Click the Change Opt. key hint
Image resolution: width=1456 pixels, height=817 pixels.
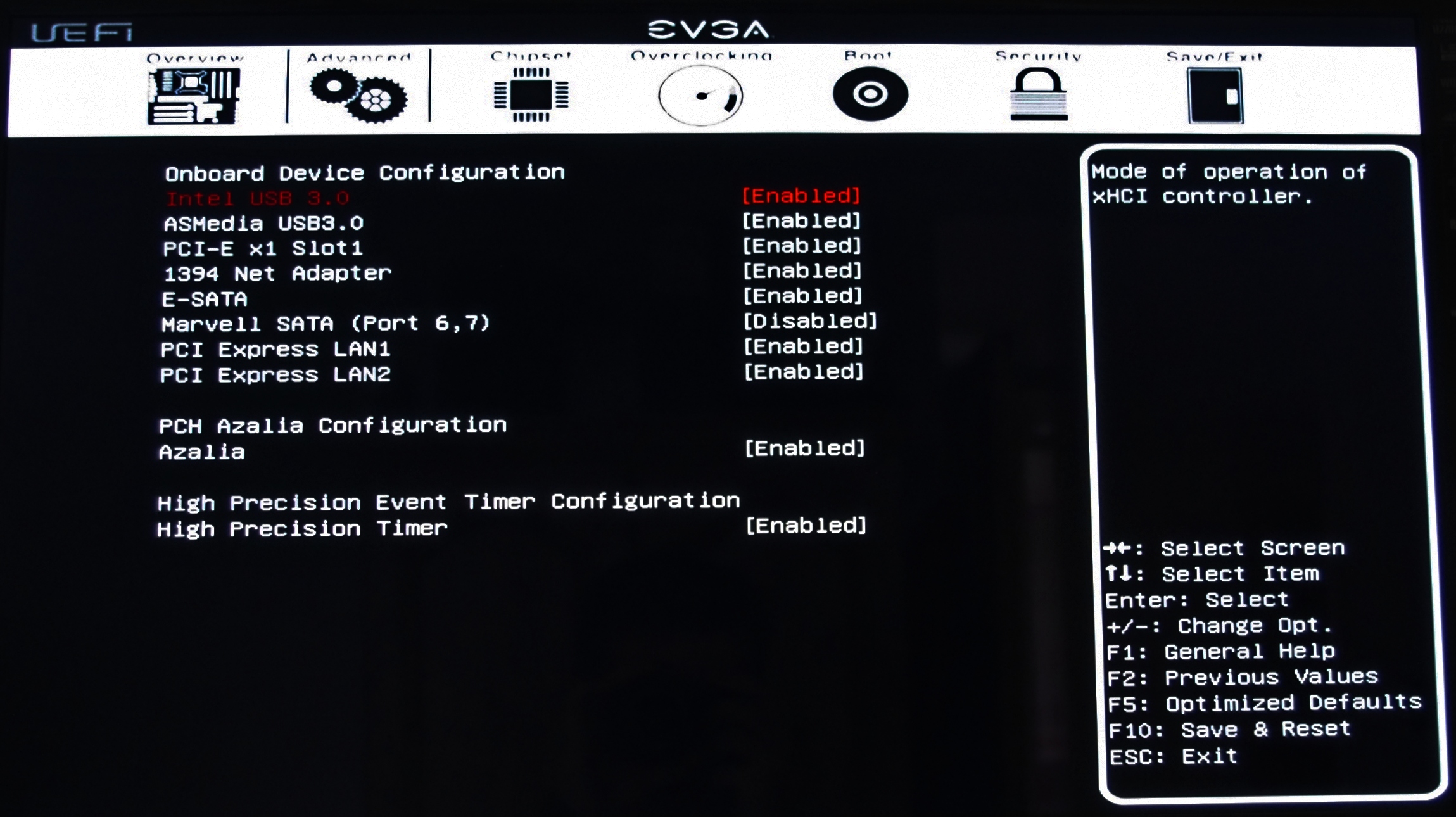point(1219,626)
